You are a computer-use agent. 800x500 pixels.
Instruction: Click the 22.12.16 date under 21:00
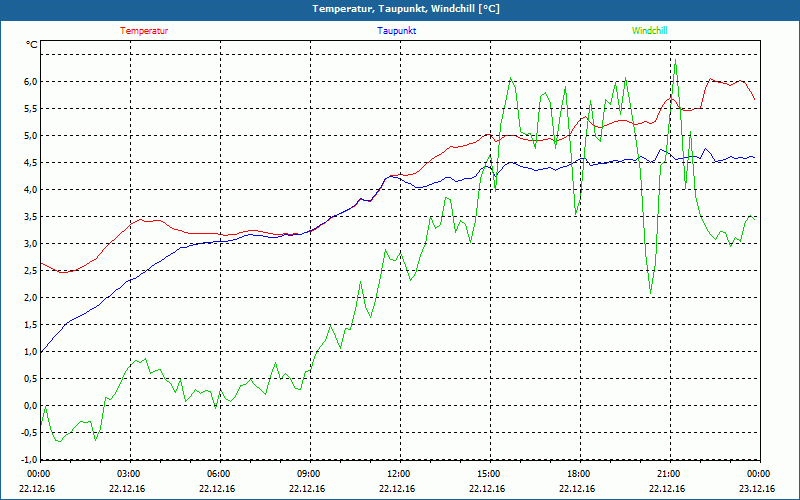668,489
